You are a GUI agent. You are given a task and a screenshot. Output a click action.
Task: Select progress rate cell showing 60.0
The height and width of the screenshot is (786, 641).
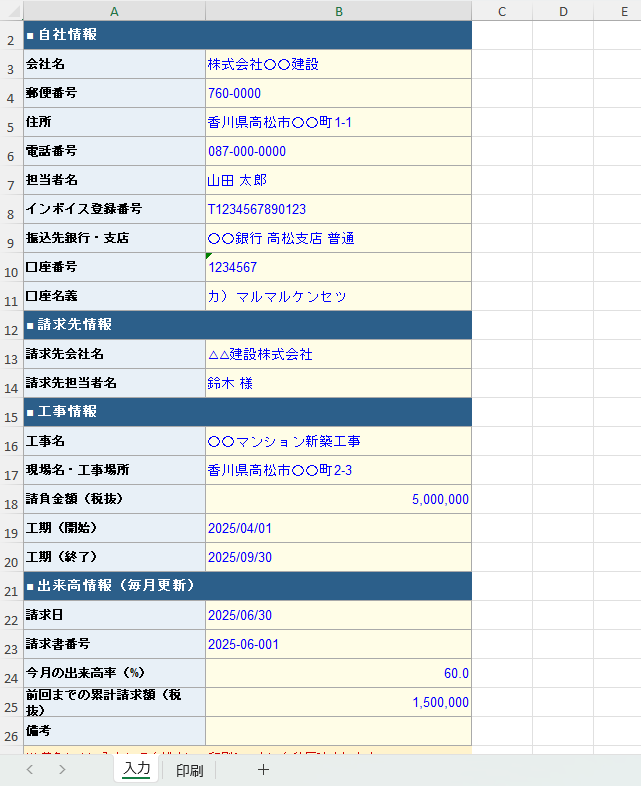click(x=338, y=673)
